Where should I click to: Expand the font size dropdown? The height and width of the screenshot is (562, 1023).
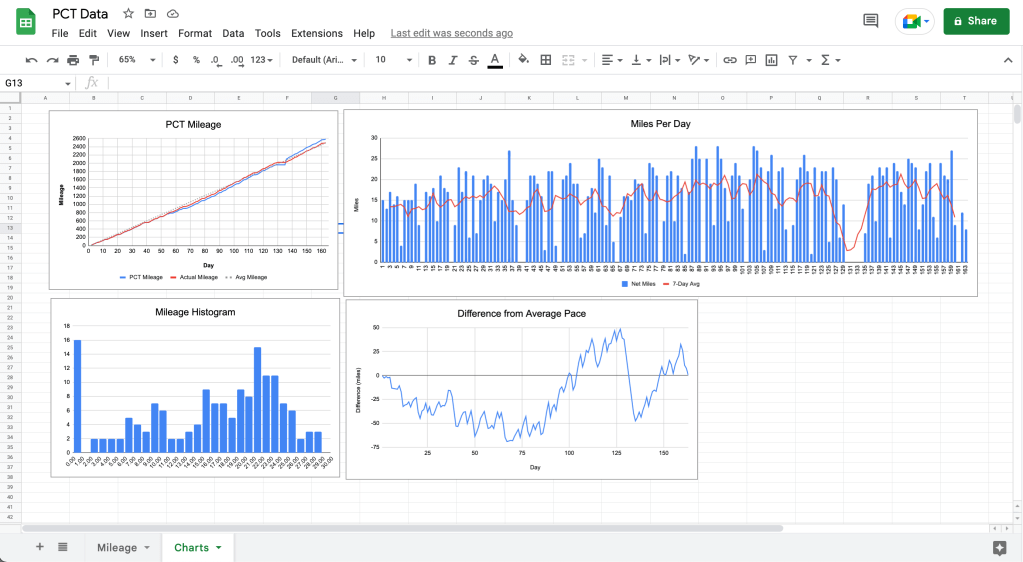[x=389, y=60]
